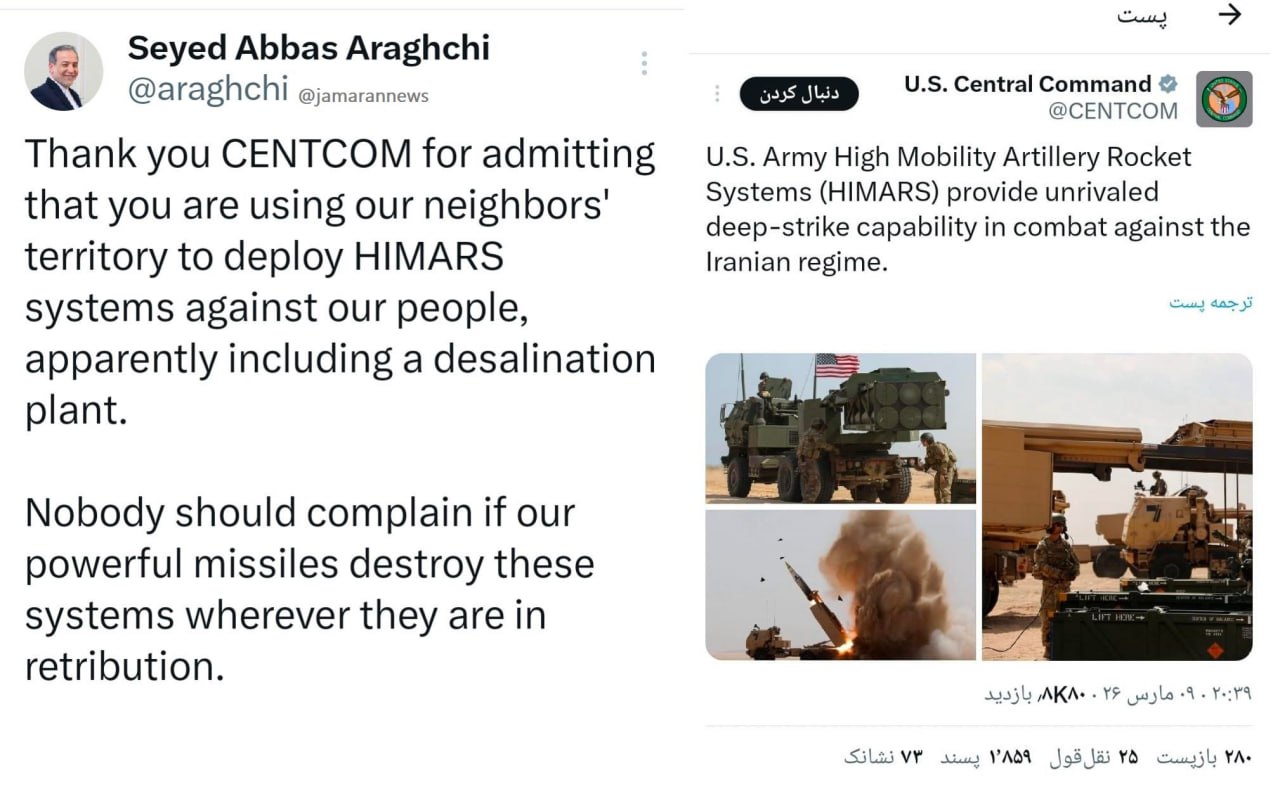Click the @araghchi handle
Screen dimensions: 1280x811
pyautogui.click(x=208, y=90)
